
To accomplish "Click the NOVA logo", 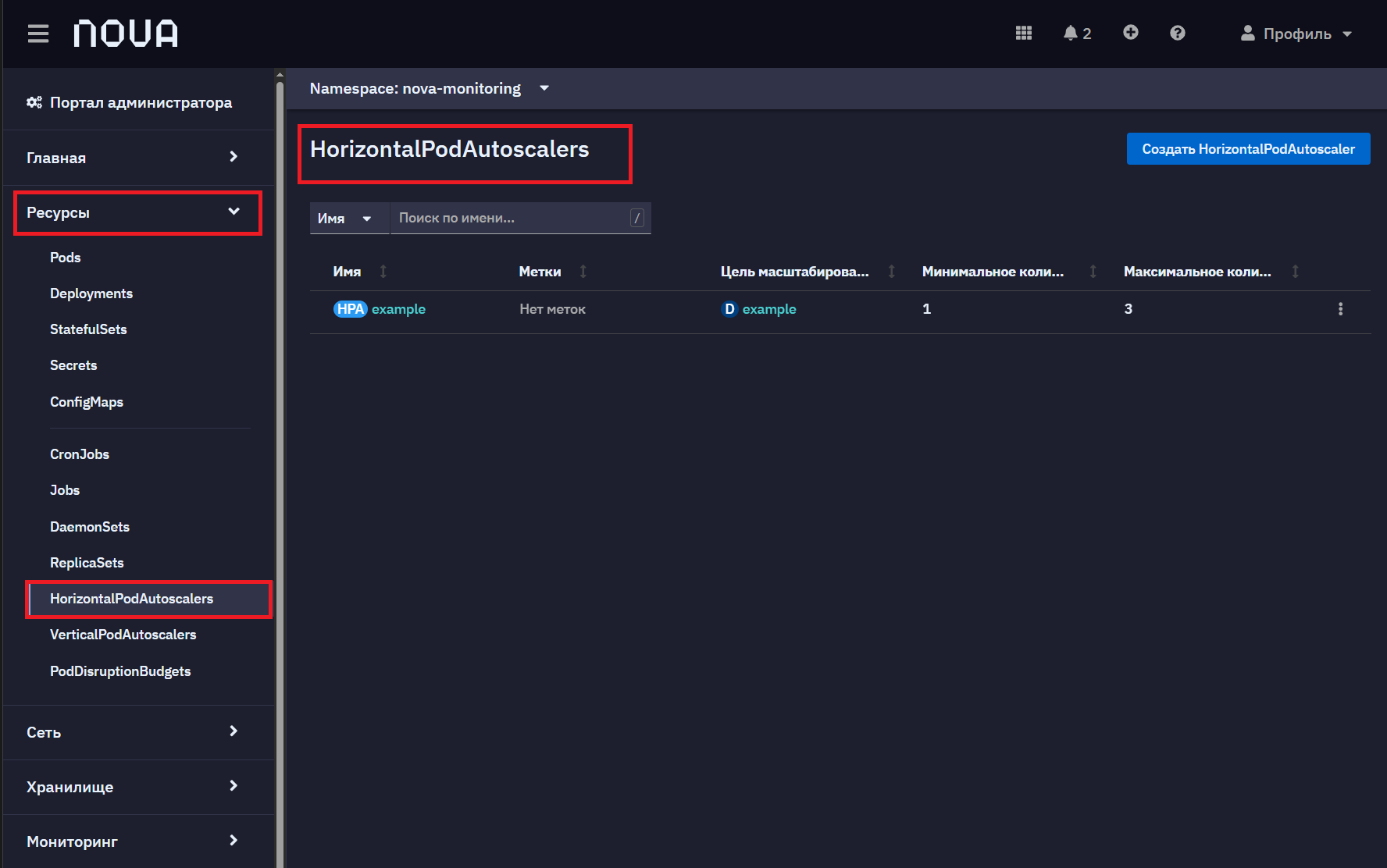I will [x=126, y=34].
